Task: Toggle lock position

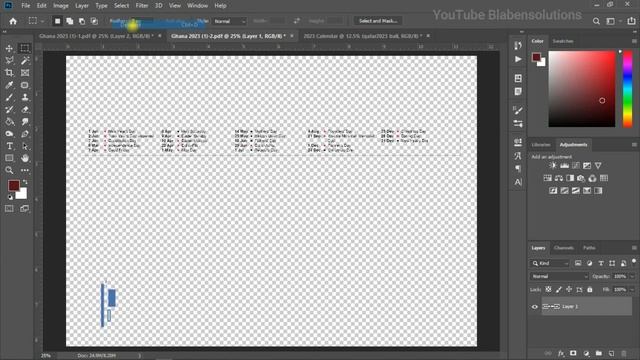Action: 569,289
